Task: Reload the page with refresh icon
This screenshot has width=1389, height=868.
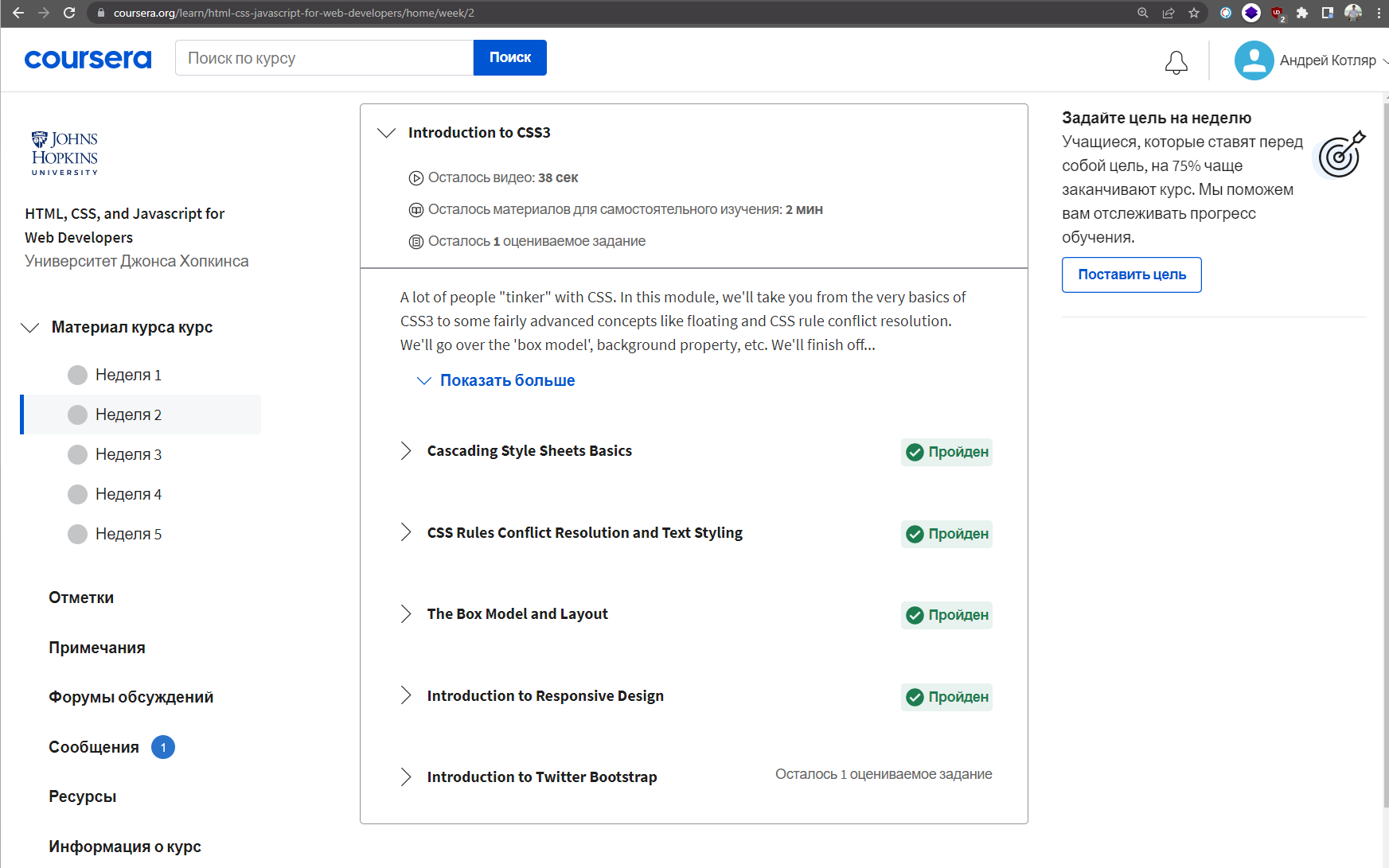Action: tap(69, 13)
